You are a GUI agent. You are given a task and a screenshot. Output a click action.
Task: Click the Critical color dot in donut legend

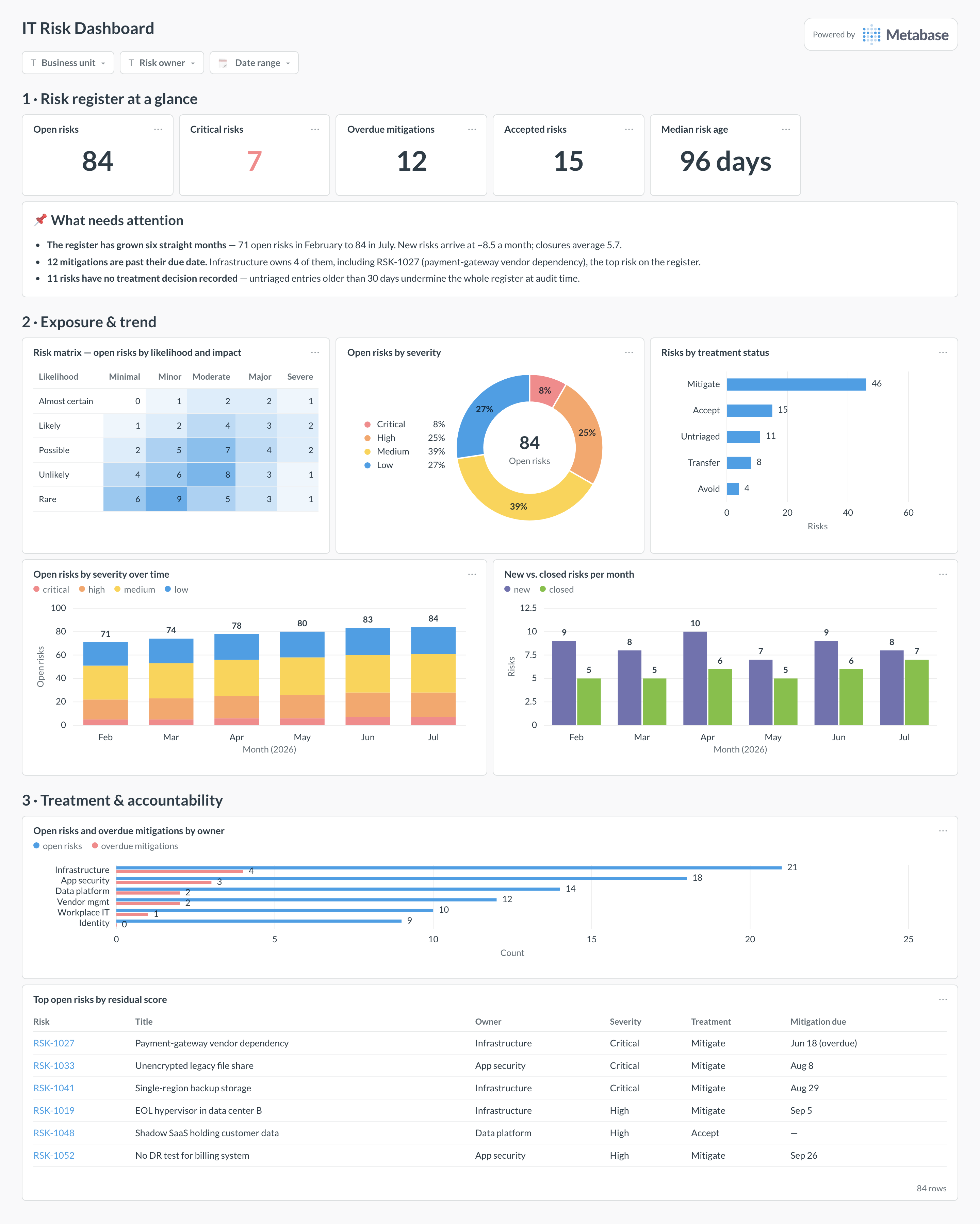[367, 425]
